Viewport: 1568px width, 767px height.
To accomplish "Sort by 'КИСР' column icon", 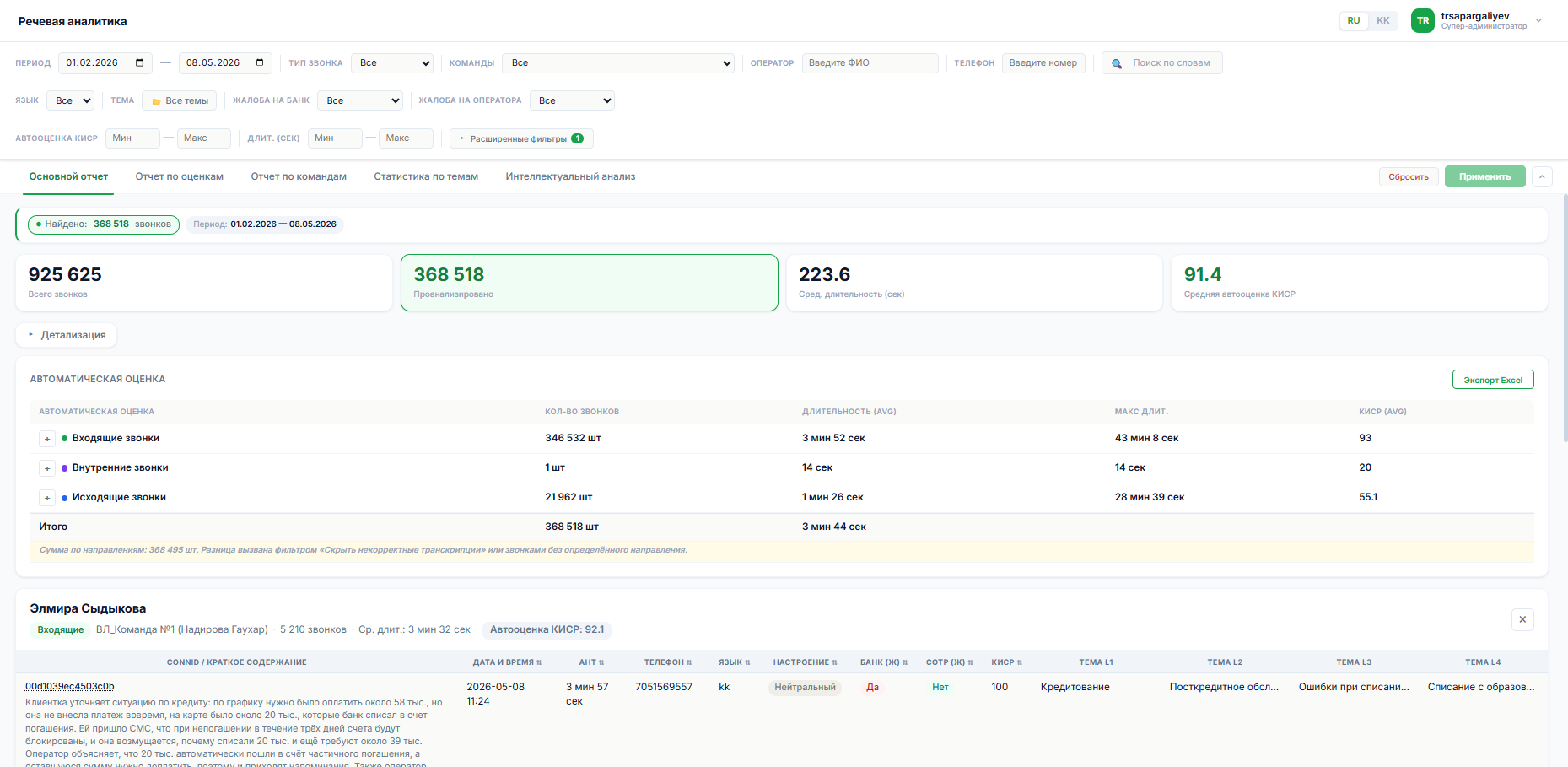I will coord(1020,662).
